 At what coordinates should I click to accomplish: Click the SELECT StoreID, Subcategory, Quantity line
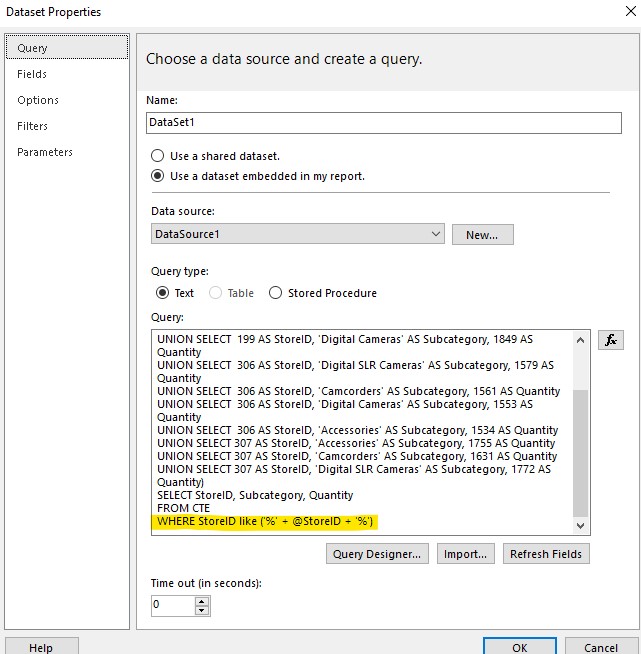(x=255, y=495)
